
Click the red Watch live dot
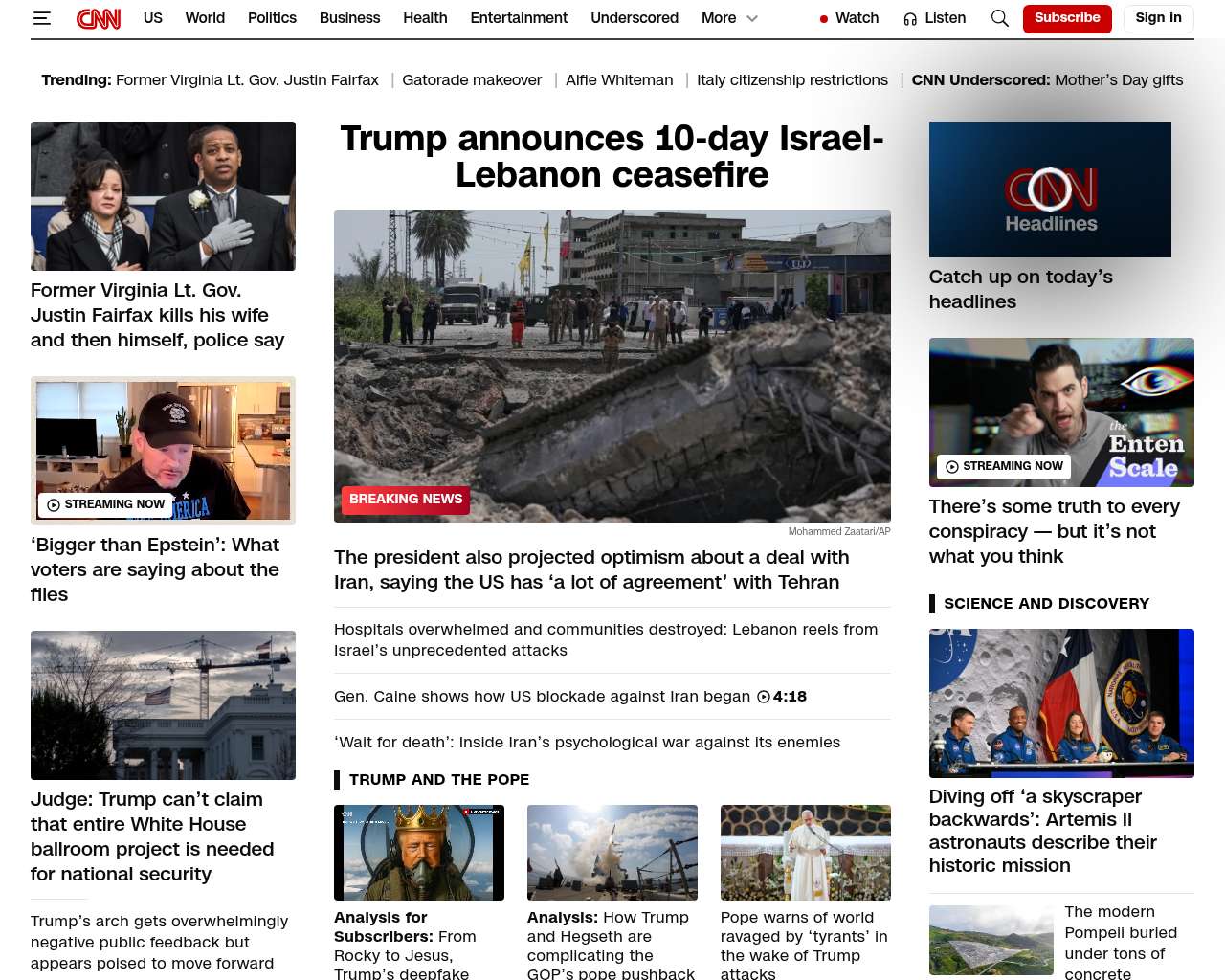click(824, 19)
